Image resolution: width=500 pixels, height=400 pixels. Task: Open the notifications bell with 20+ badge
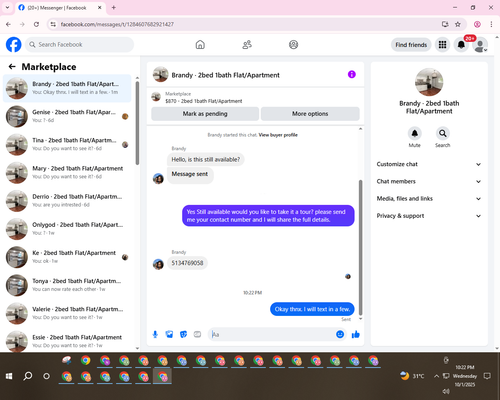pos(461,45)
